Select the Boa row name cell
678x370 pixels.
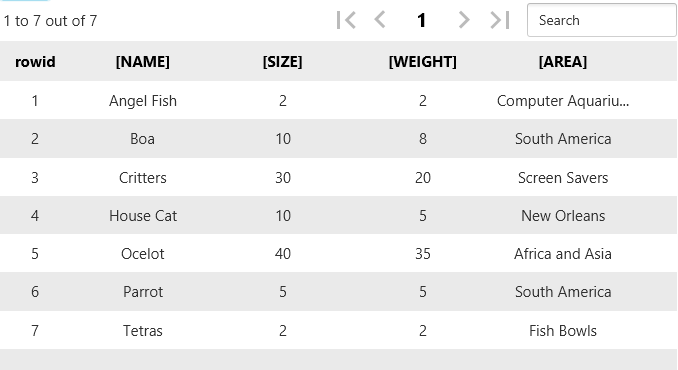[142, 139]
